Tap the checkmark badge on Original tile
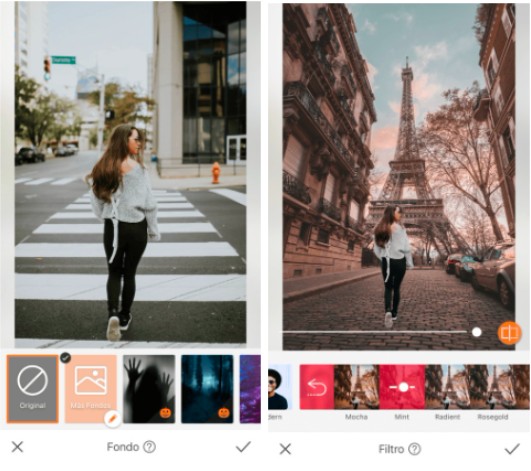 point(66,358)
